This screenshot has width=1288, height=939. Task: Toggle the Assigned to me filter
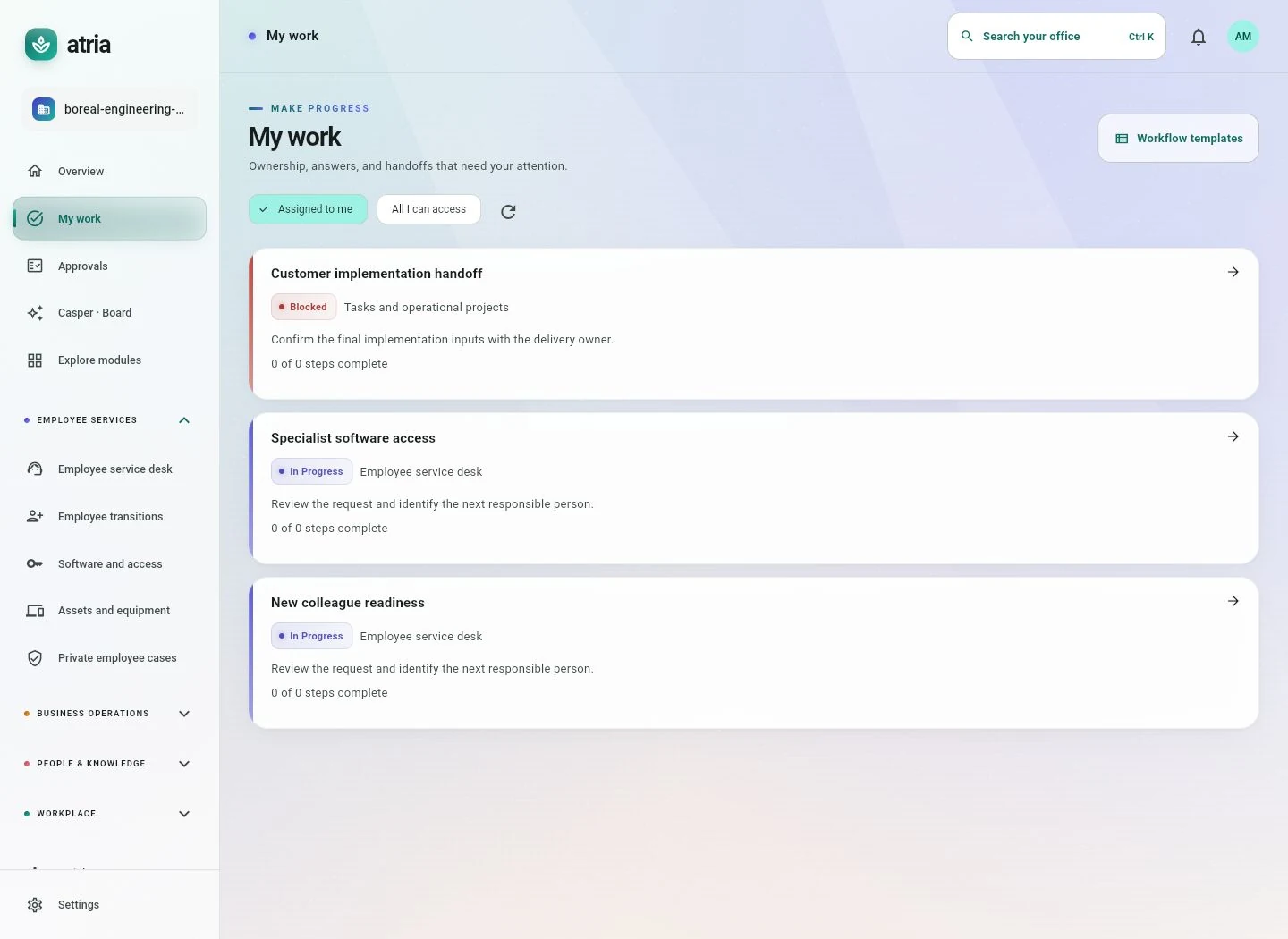coord(308,209)
